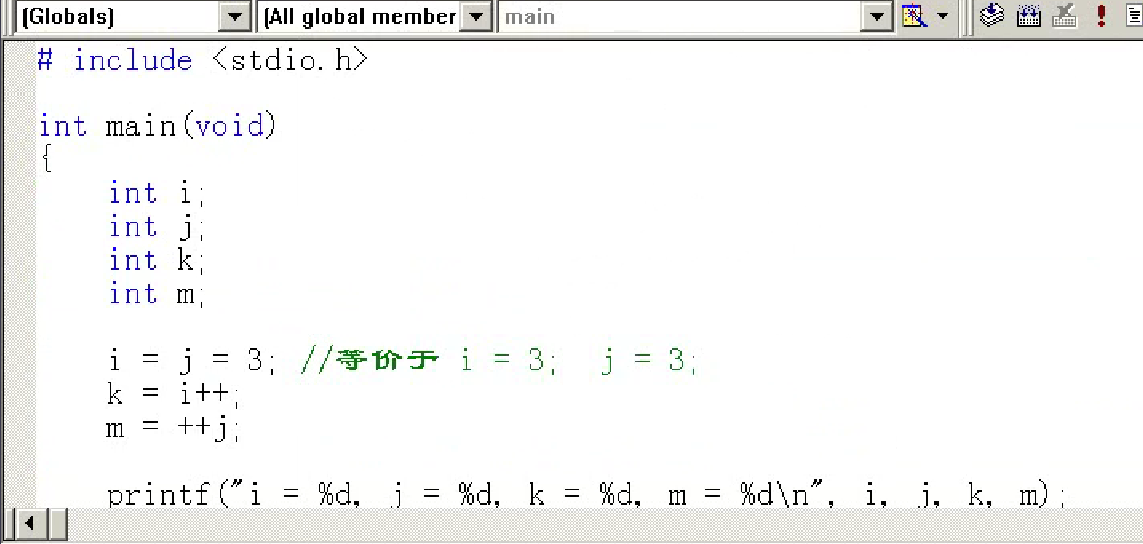The width and height of the screenshot is (1143, 544).
Task: Click the WizardBar actions wand icon
Action: coord(916,16)
